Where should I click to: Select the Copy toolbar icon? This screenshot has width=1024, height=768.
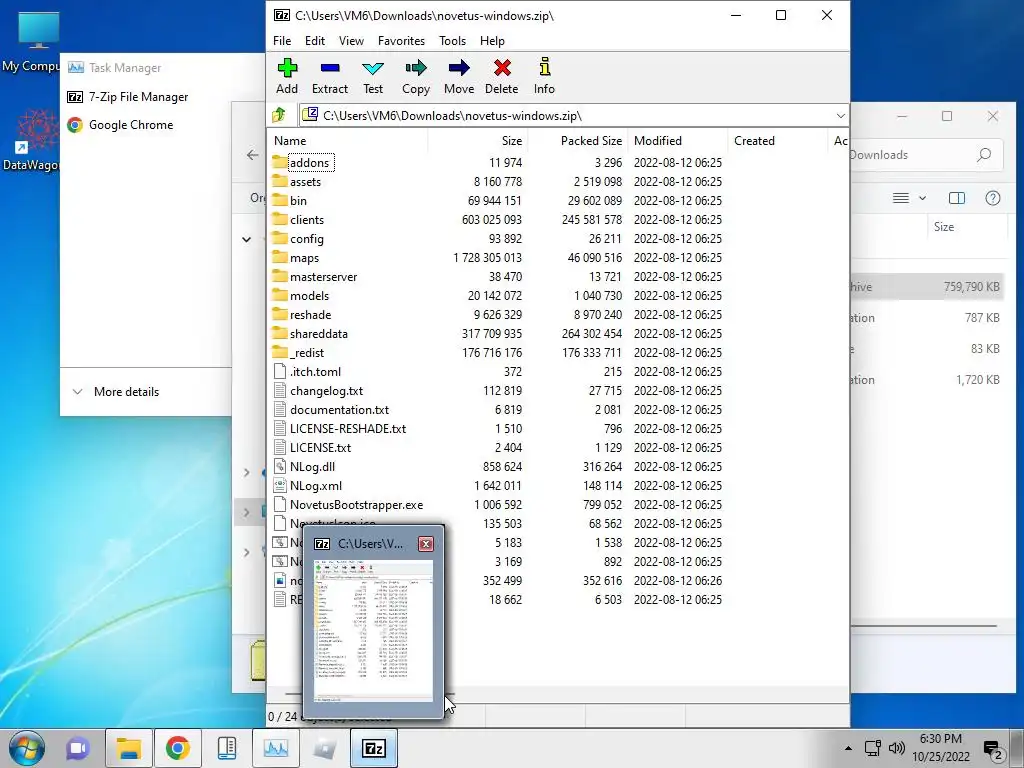point(415,76)
